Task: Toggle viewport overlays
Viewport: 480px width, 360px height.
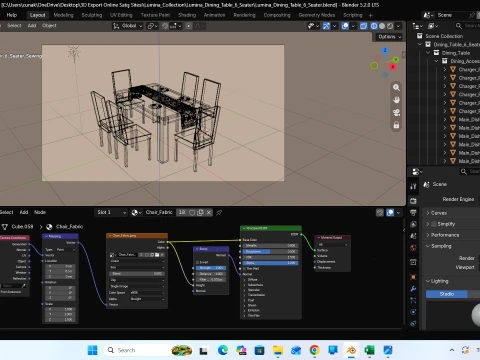Action: (345, 26)
